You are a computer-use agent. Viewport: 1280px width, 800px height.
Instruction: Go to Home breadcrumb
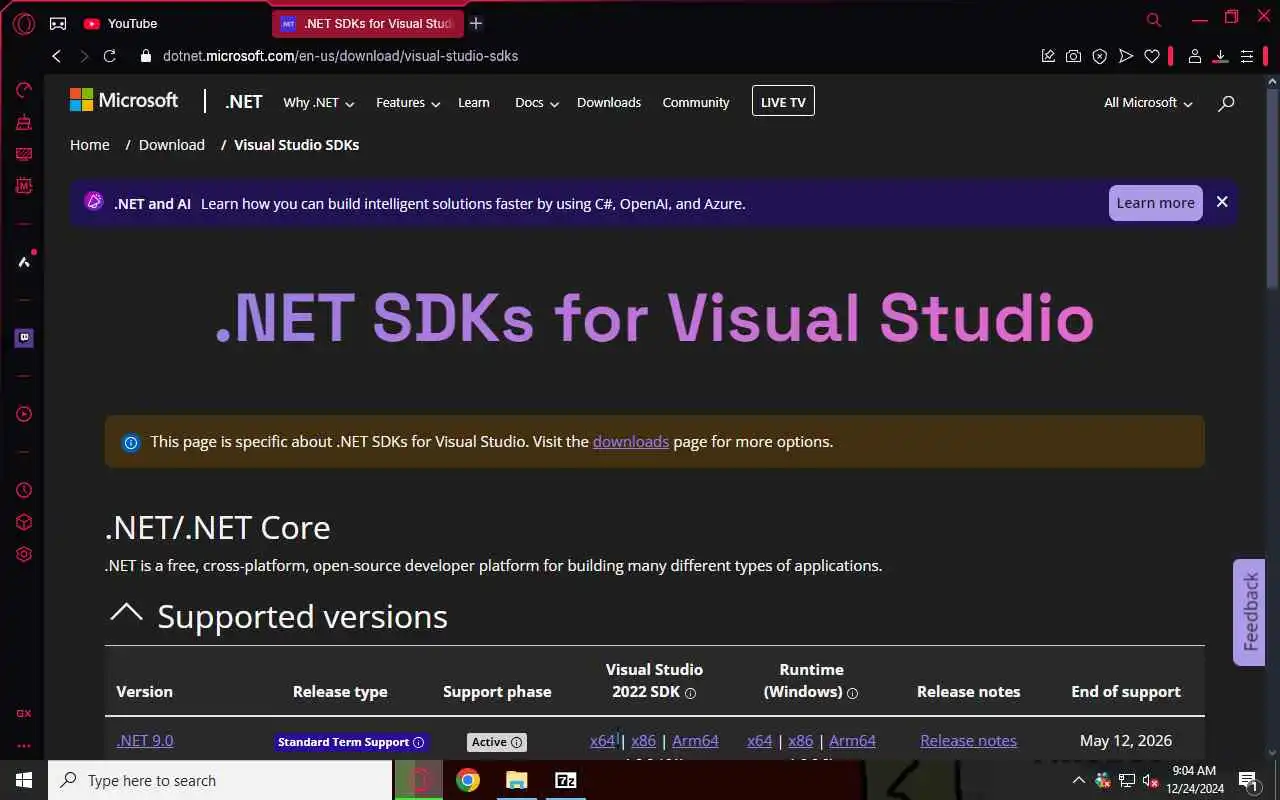pos(89,144)
